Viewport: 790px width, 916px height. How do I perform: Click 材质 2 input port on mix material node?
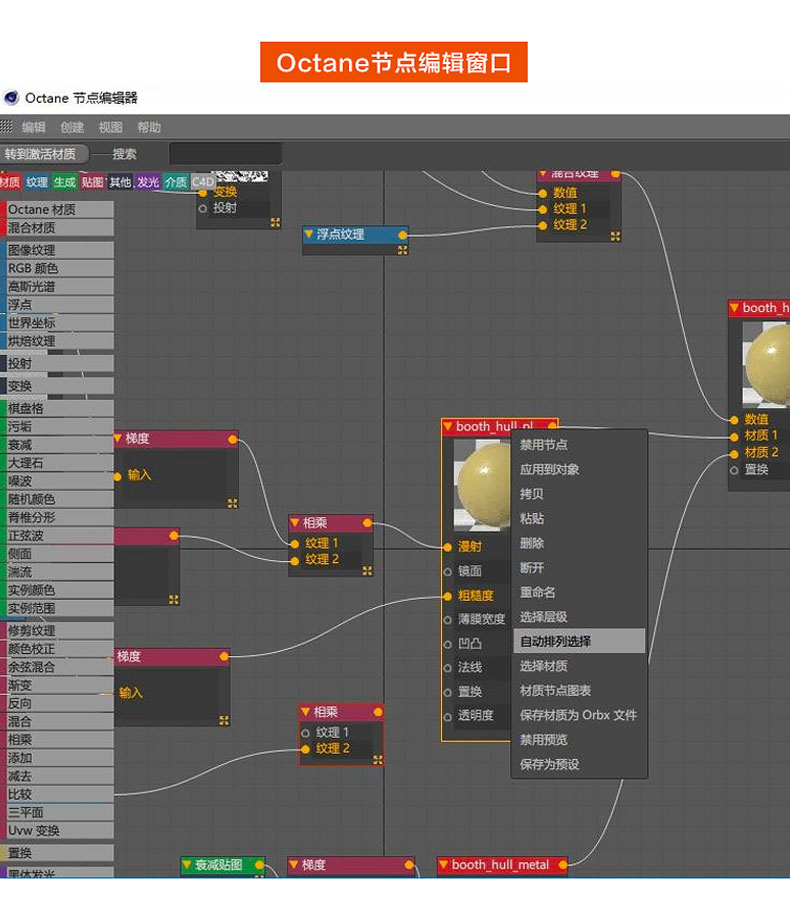(734, 453)
